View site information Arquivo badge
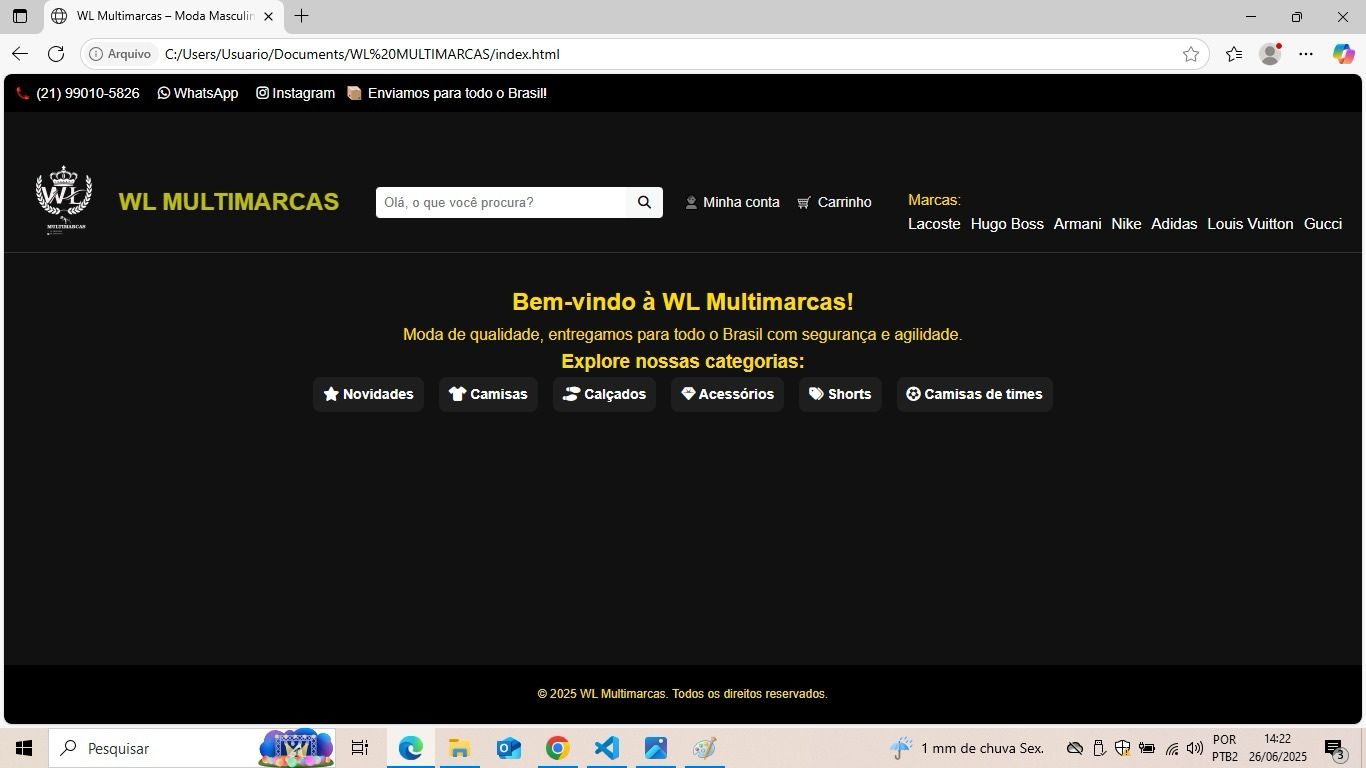The image size is (1366, 768). (x=120, y=54)
